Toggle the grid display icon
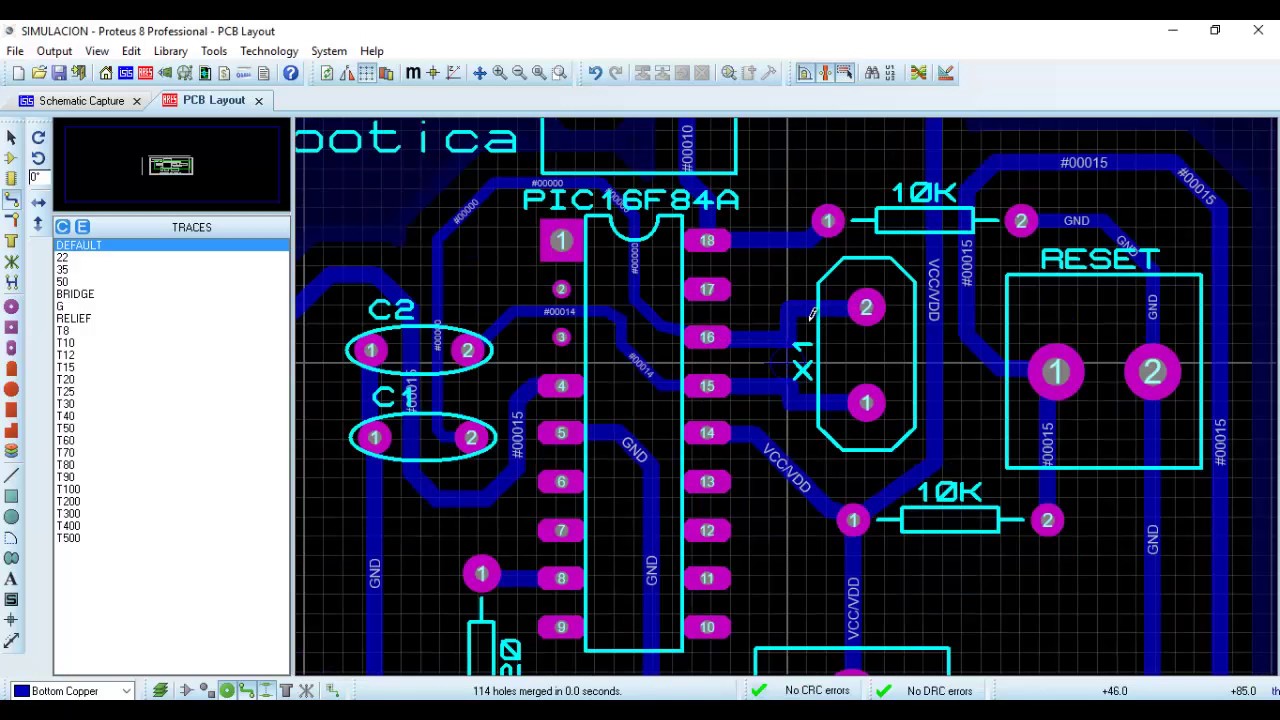The width and height of the screenshot is (1280, 720). click(367, 73)
